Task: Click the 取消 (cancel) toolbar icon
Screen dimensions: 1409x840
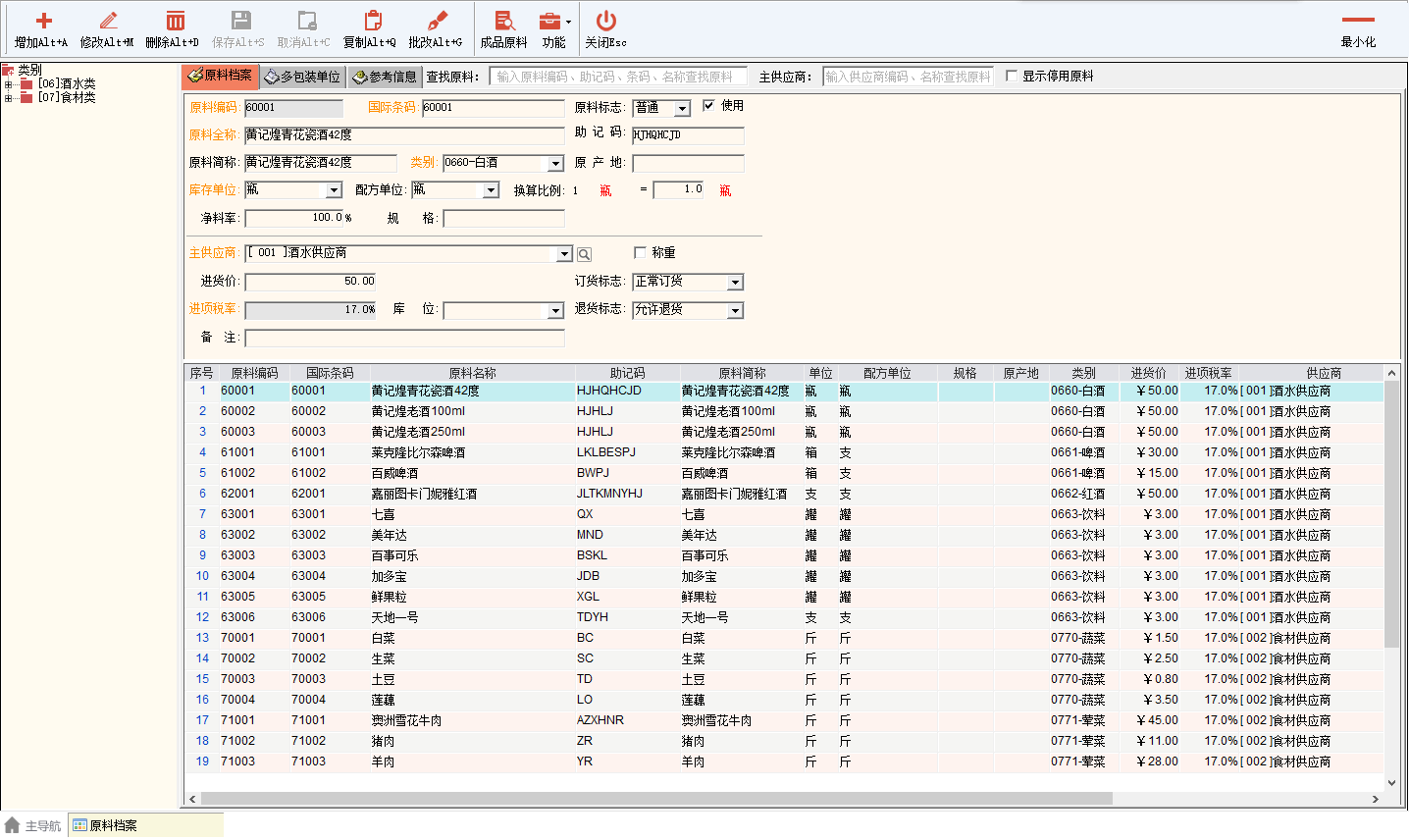Action: [x=306, y=21]
